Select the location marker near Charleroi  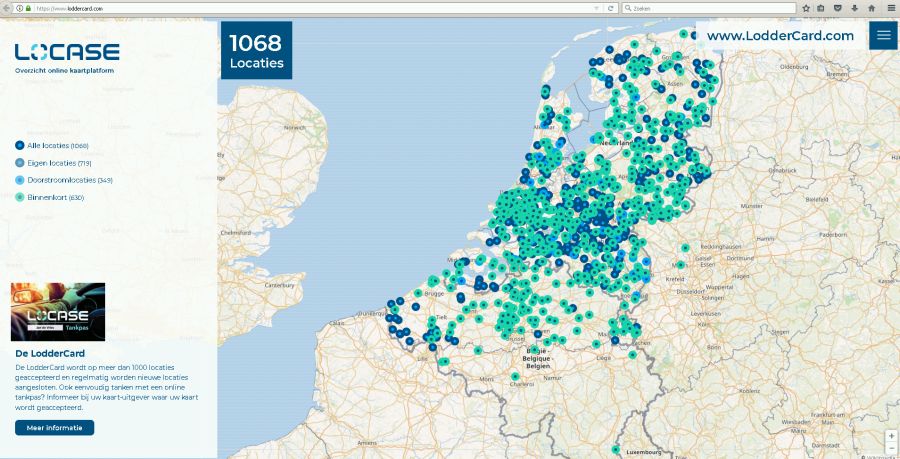click(515, 377)
